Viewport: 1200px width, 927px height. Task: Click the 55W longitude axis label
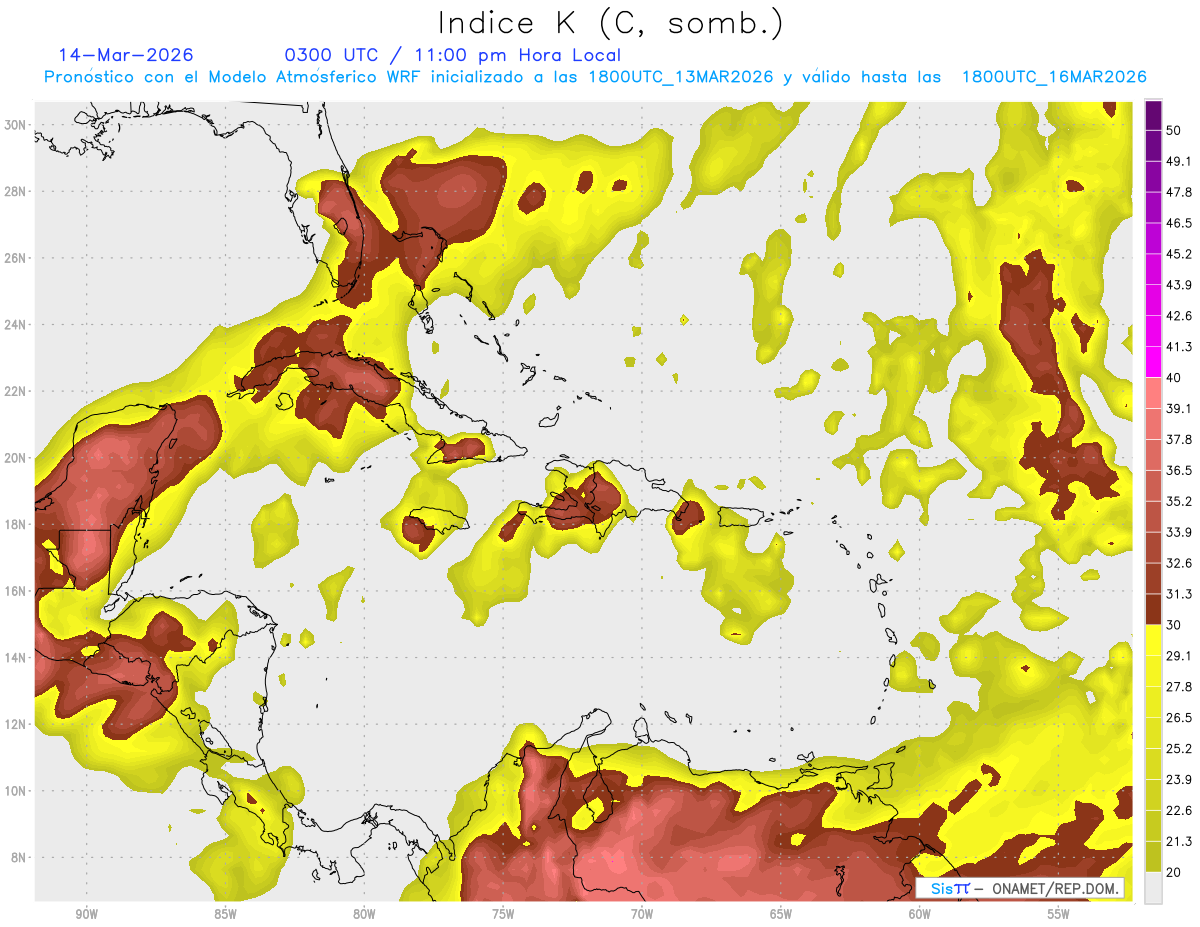tap(1059, 914)
